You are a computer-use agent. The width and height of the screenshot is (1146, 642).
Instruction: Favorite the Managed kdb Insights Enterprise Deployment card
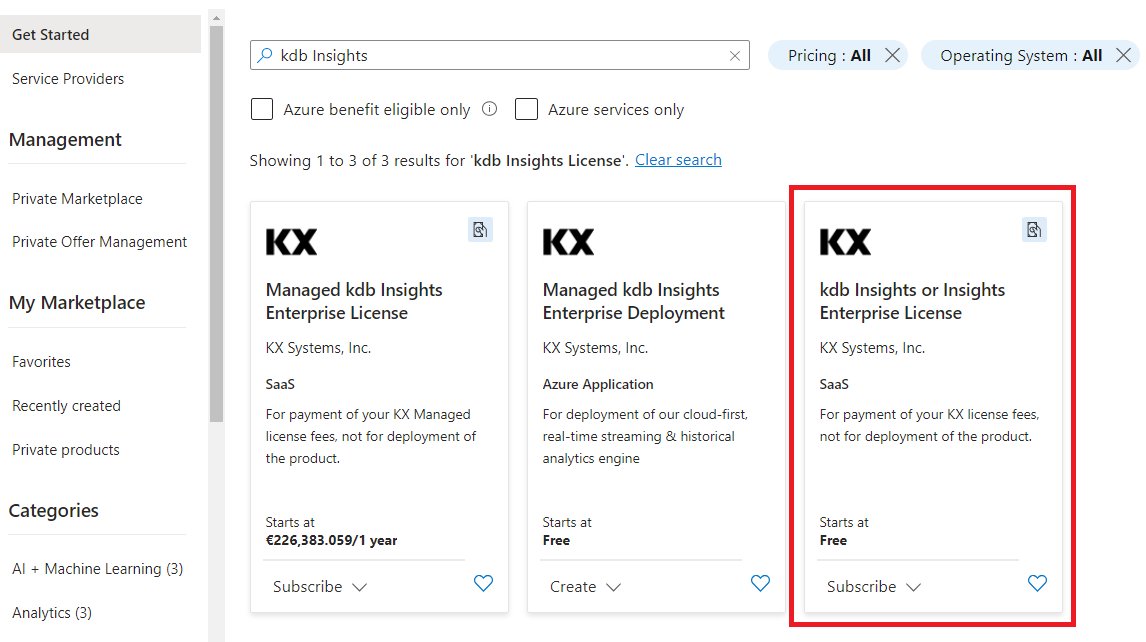click(760, 584)
